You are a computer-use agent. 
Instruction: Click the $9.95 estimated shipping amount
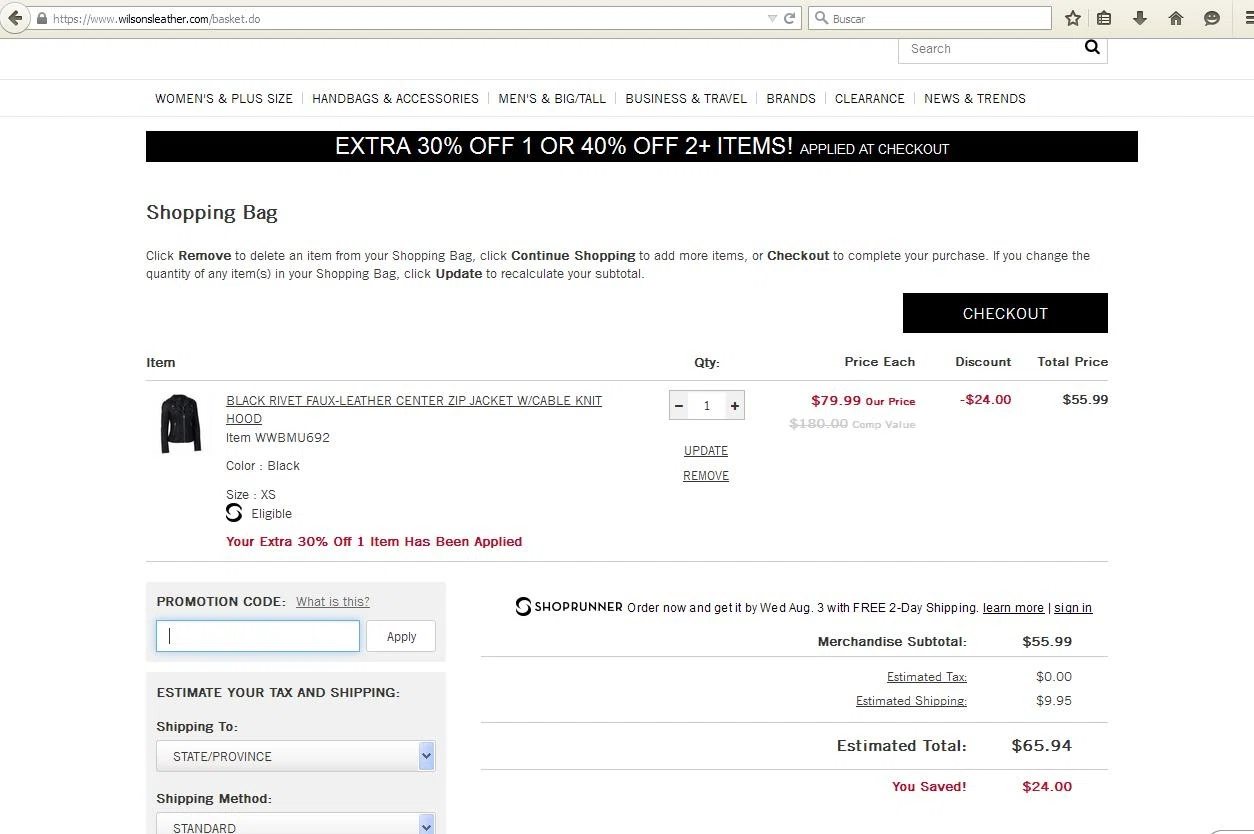click(1054, 701)
